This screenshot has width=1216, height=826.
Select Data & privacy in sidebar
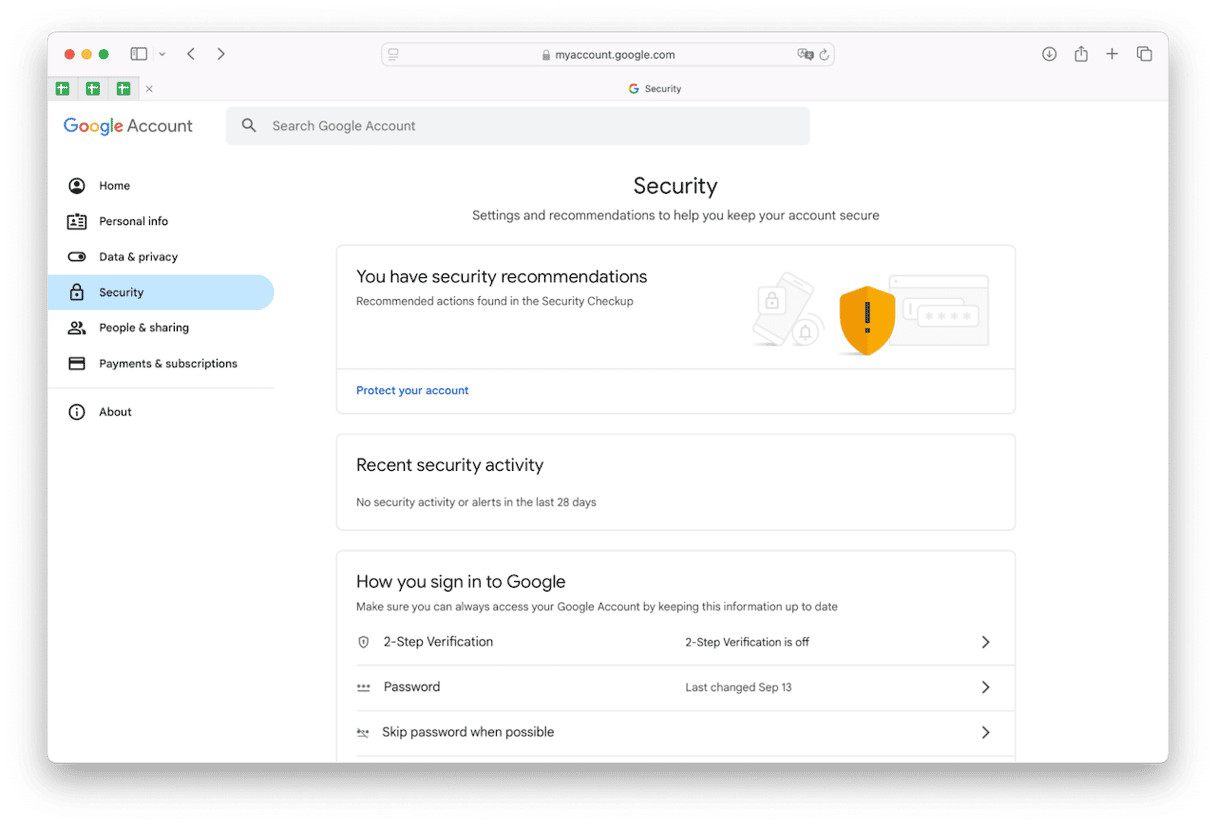click(138, 257)
